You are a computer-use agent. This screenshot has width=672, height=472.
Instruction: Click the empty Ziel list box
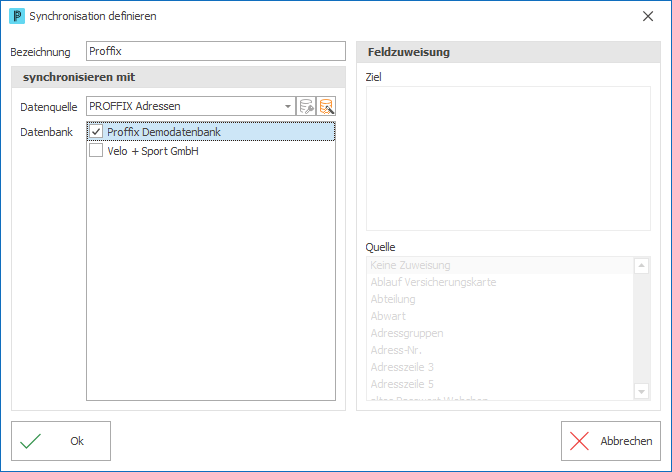(x=508, y=158)
